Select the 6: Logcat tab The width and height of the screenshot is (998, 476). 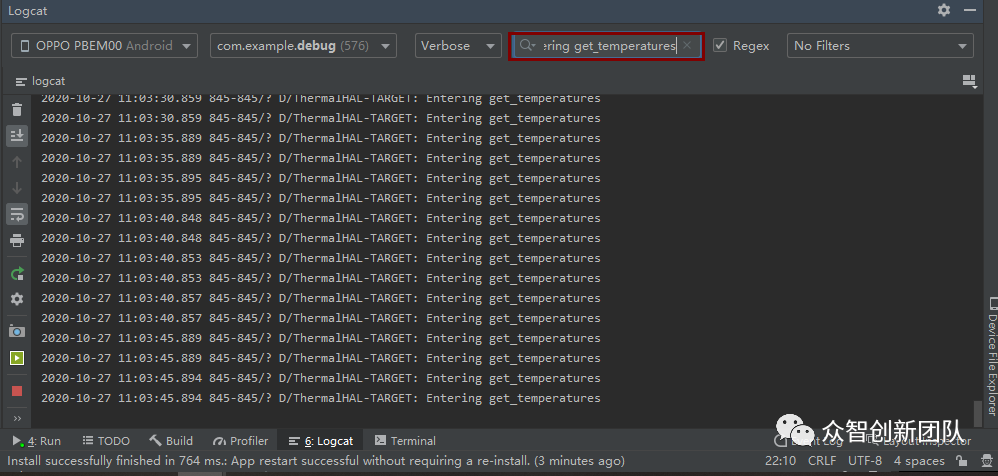[321, 441]
